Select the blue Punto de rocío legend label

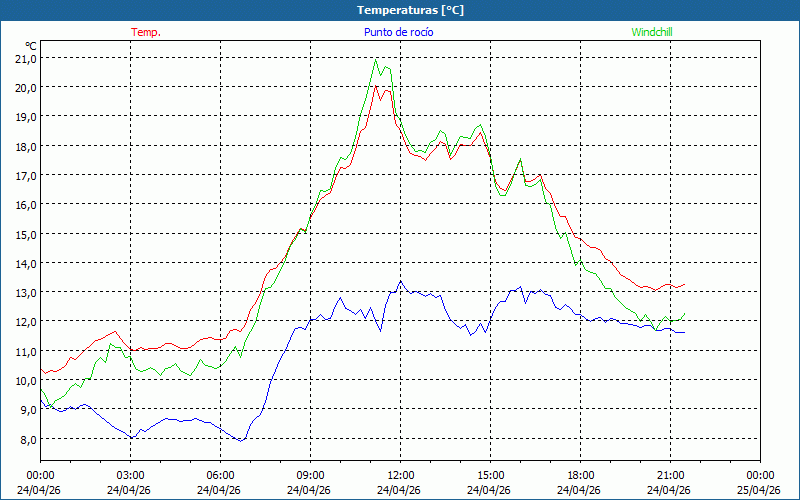399,32
